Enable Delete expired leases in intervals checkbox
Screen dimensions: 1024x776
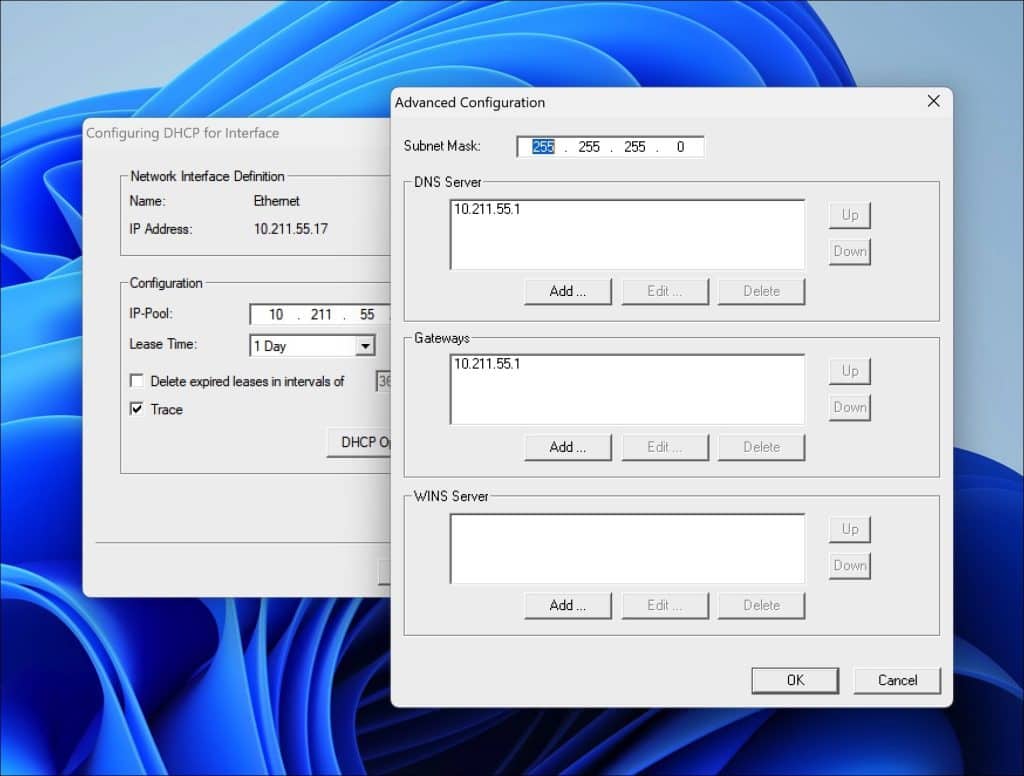[136, 381]
